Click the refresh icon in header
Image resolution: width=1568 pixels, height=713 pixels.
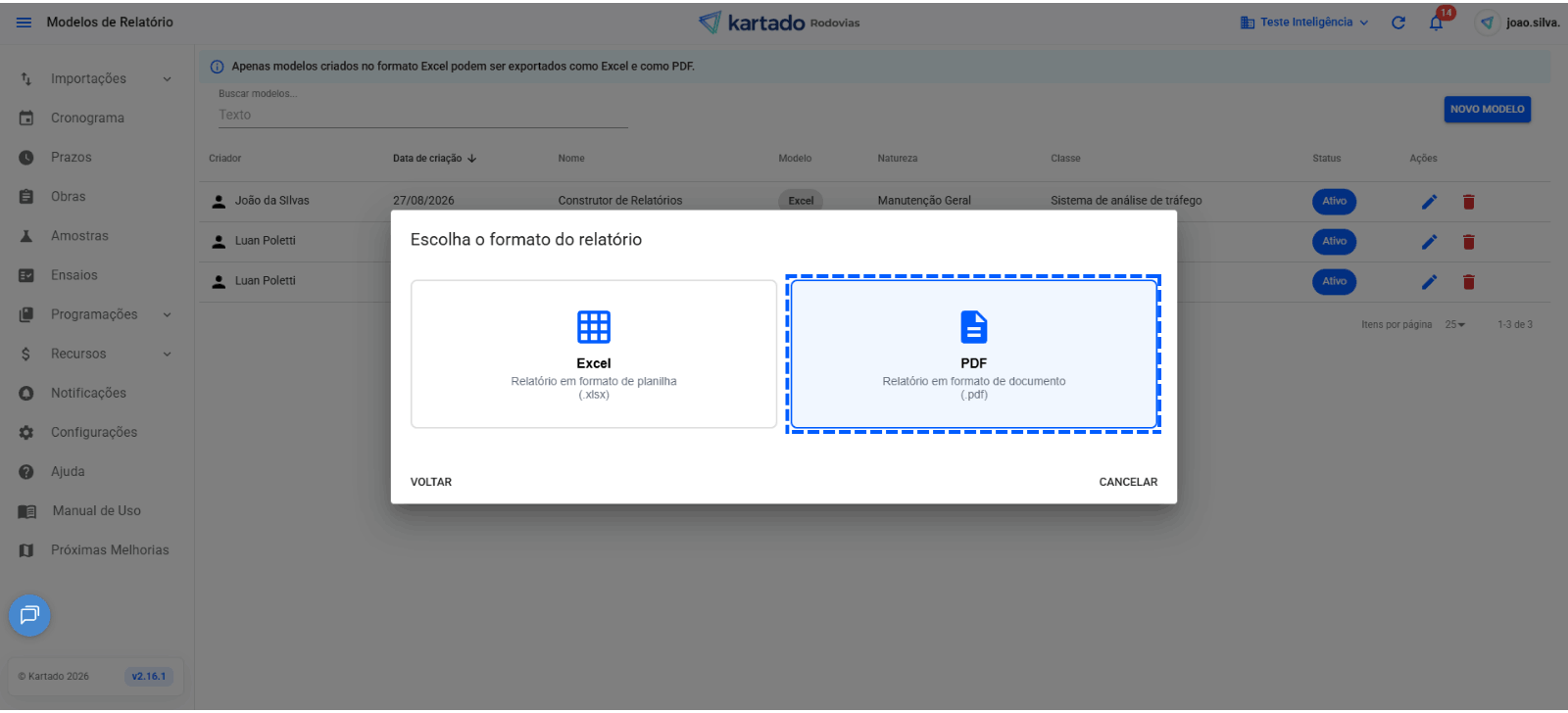coord(1398,23)
